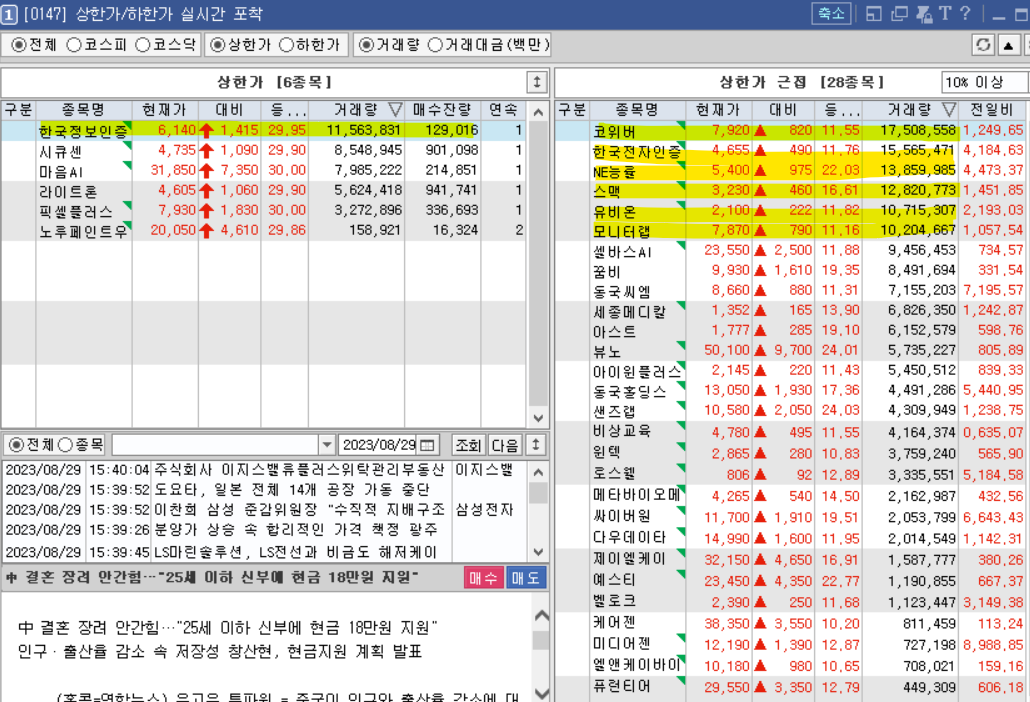1030x702 pixels.
Task: Open the 10% 이상 threshold dropdown
Action: coord(983,83)
